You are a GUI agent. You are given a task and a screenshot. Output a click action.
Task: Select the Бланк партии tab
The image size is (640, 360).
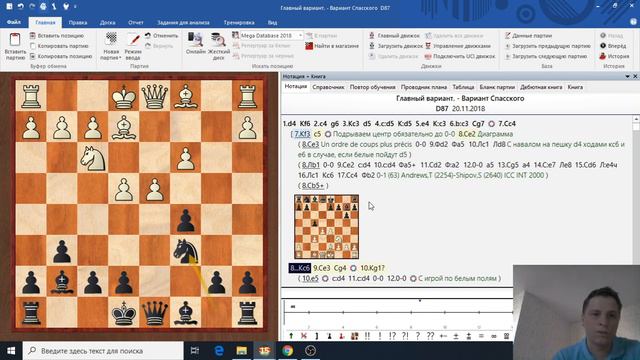click(497, 87)
